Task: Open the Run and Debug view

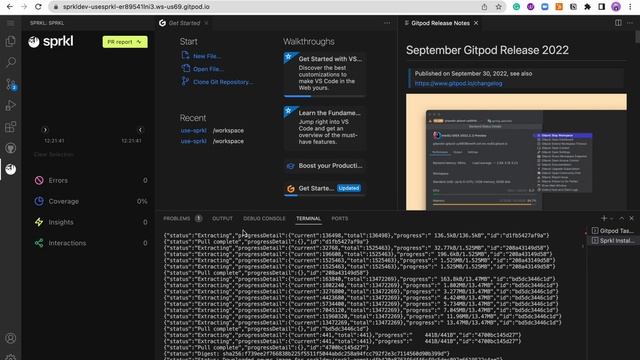Action: coord(11,105)
